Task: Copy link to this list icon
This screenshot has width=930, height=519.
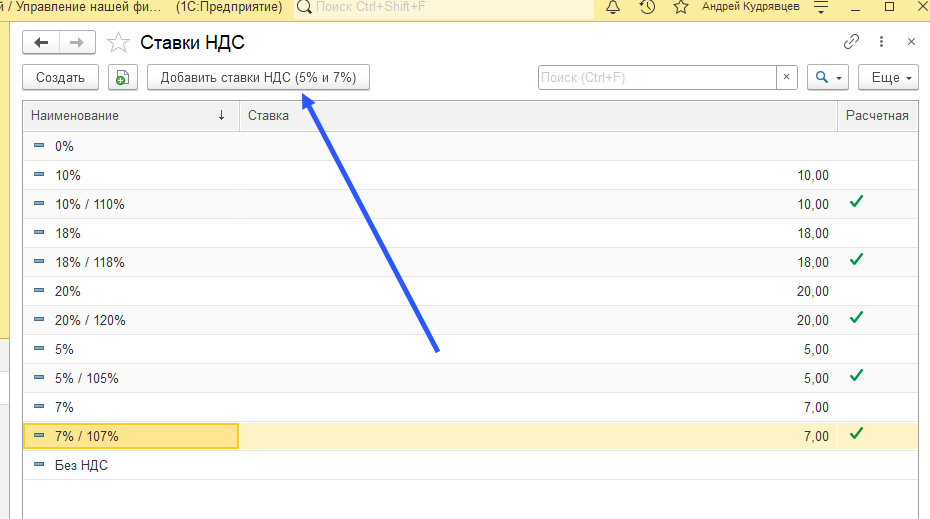Action: 851,42
